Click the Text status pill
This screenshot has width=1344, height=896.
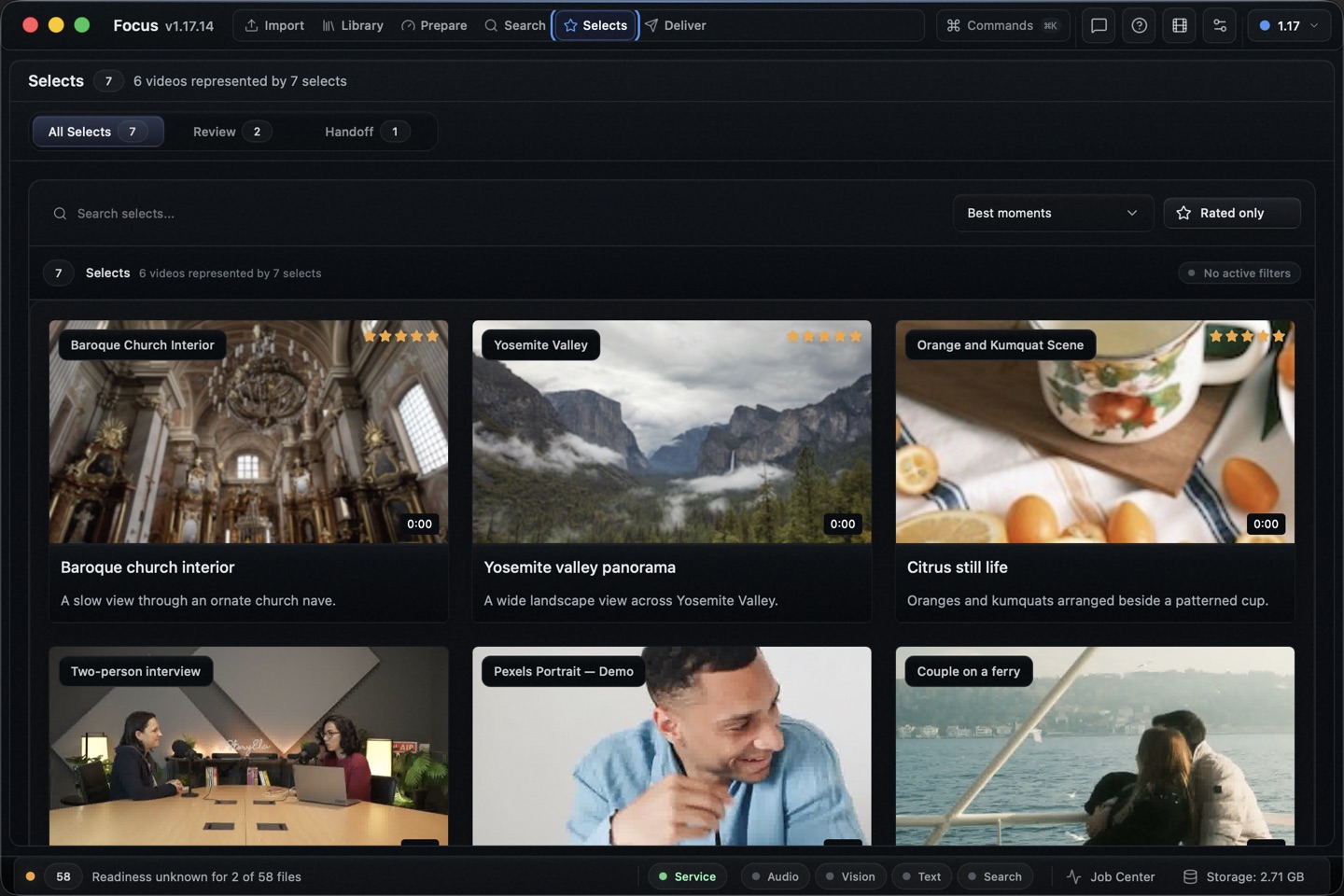922,876
